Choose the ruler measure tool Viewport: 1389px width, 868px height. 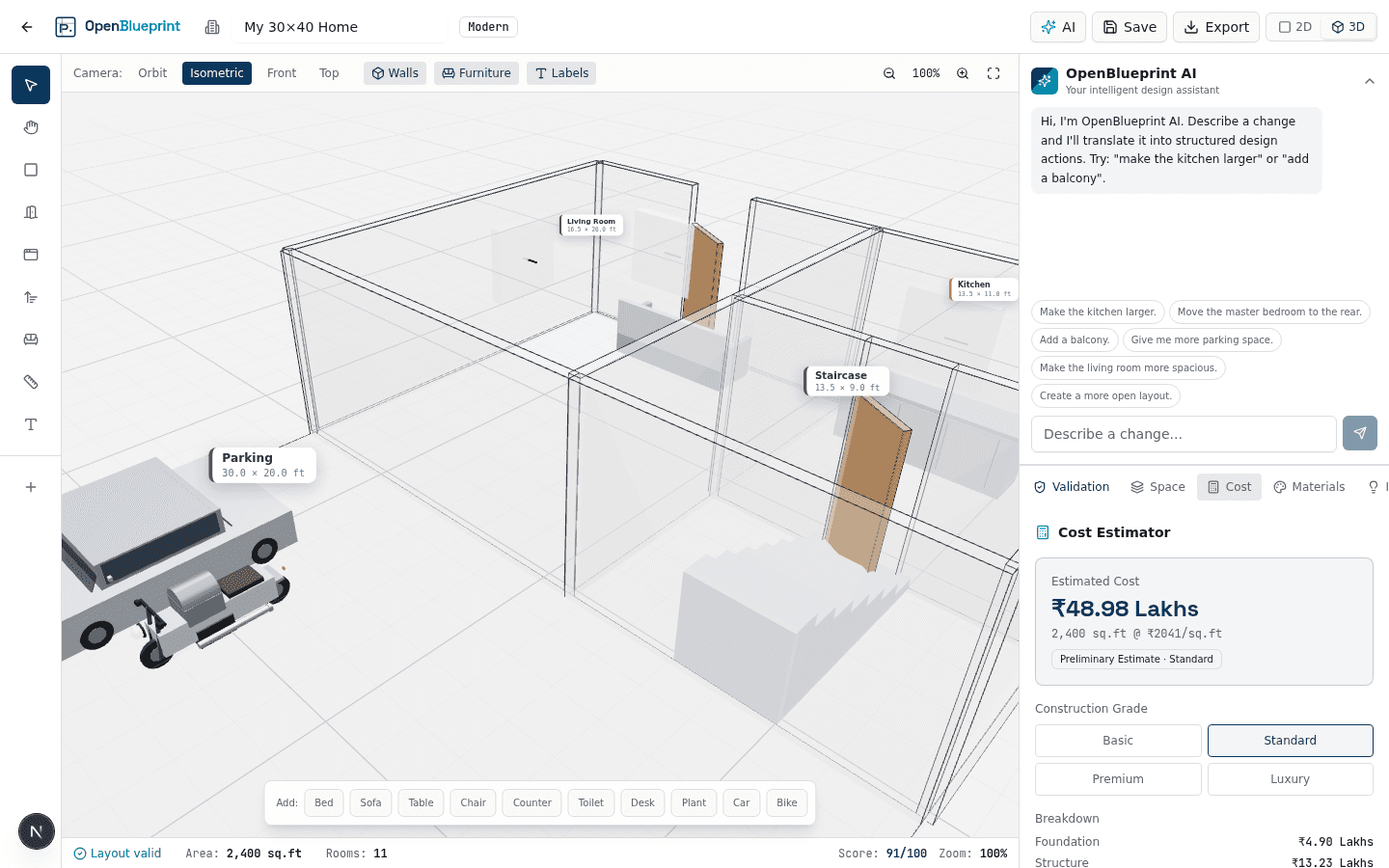31,382
